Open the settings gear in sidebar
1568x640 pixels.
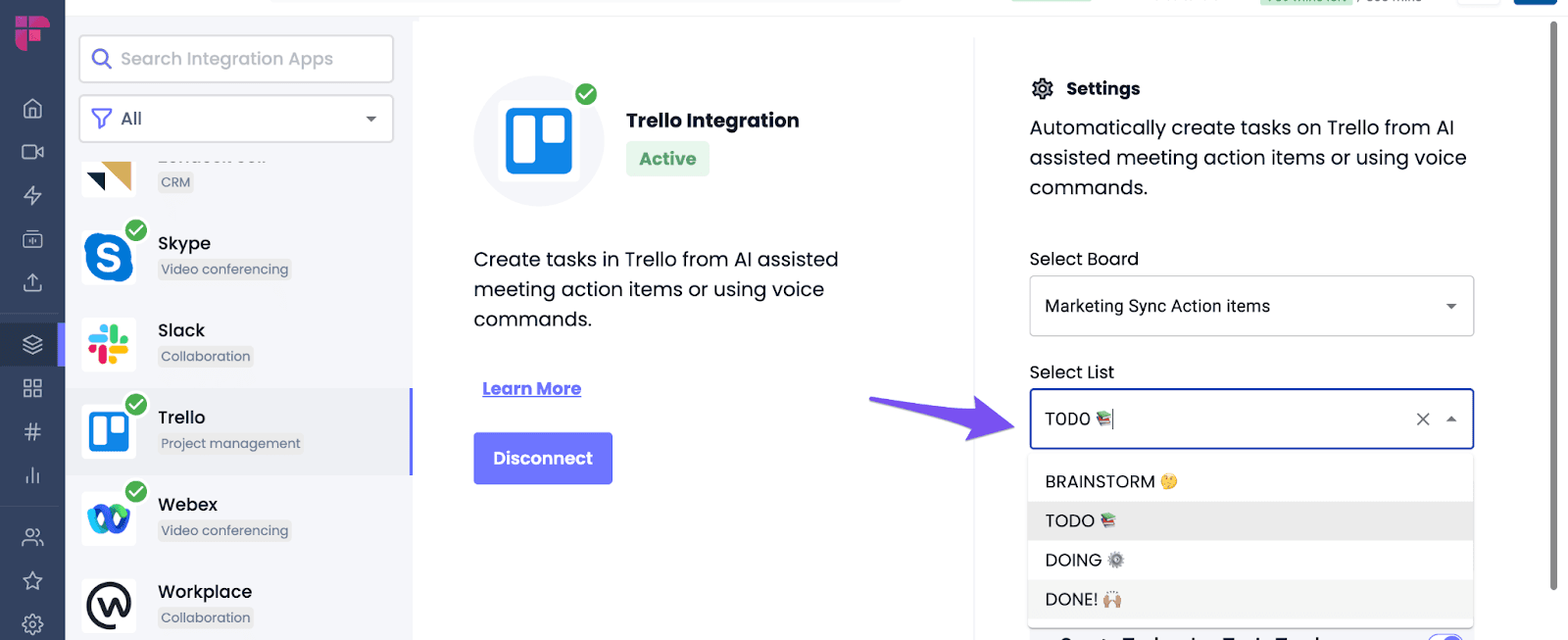click(x=32, y=624)
